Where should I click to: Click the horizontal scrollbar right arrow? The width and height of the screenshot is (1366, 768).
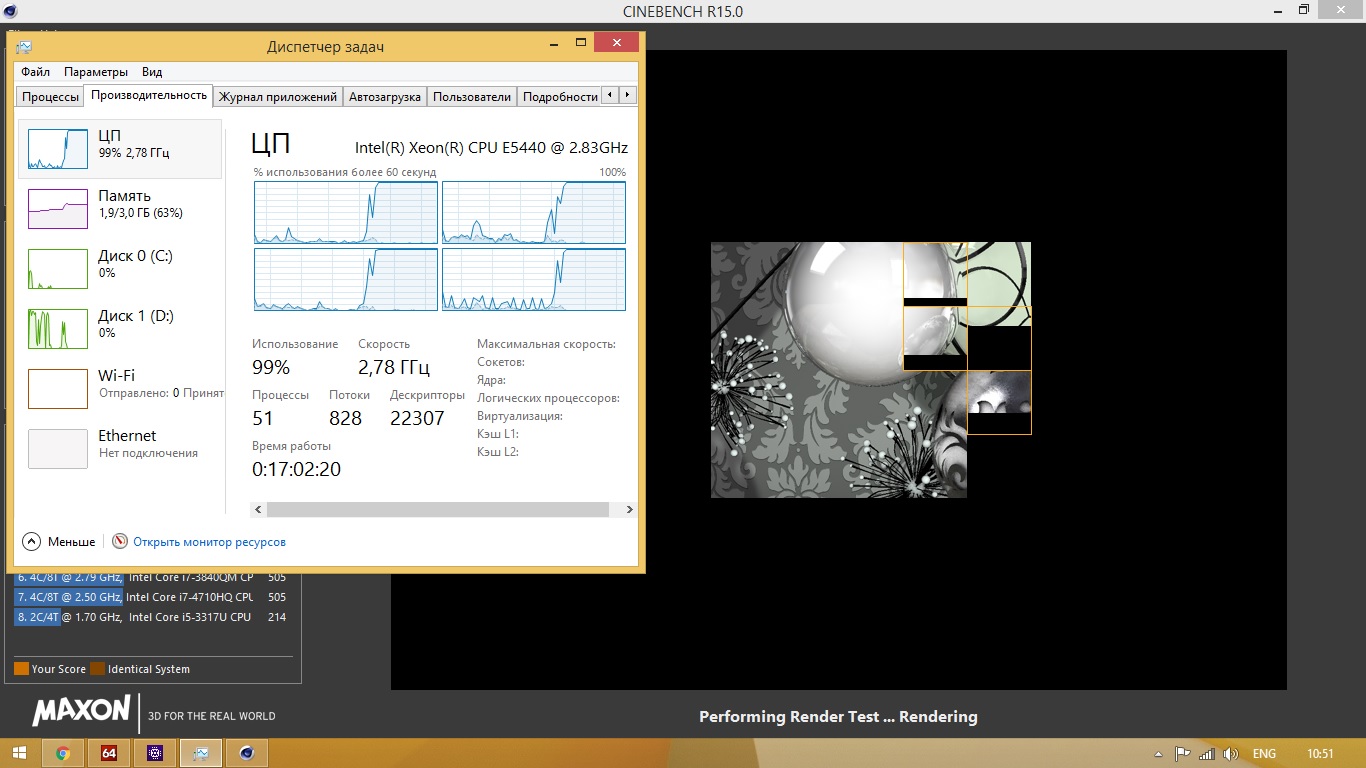coord(629,510)
